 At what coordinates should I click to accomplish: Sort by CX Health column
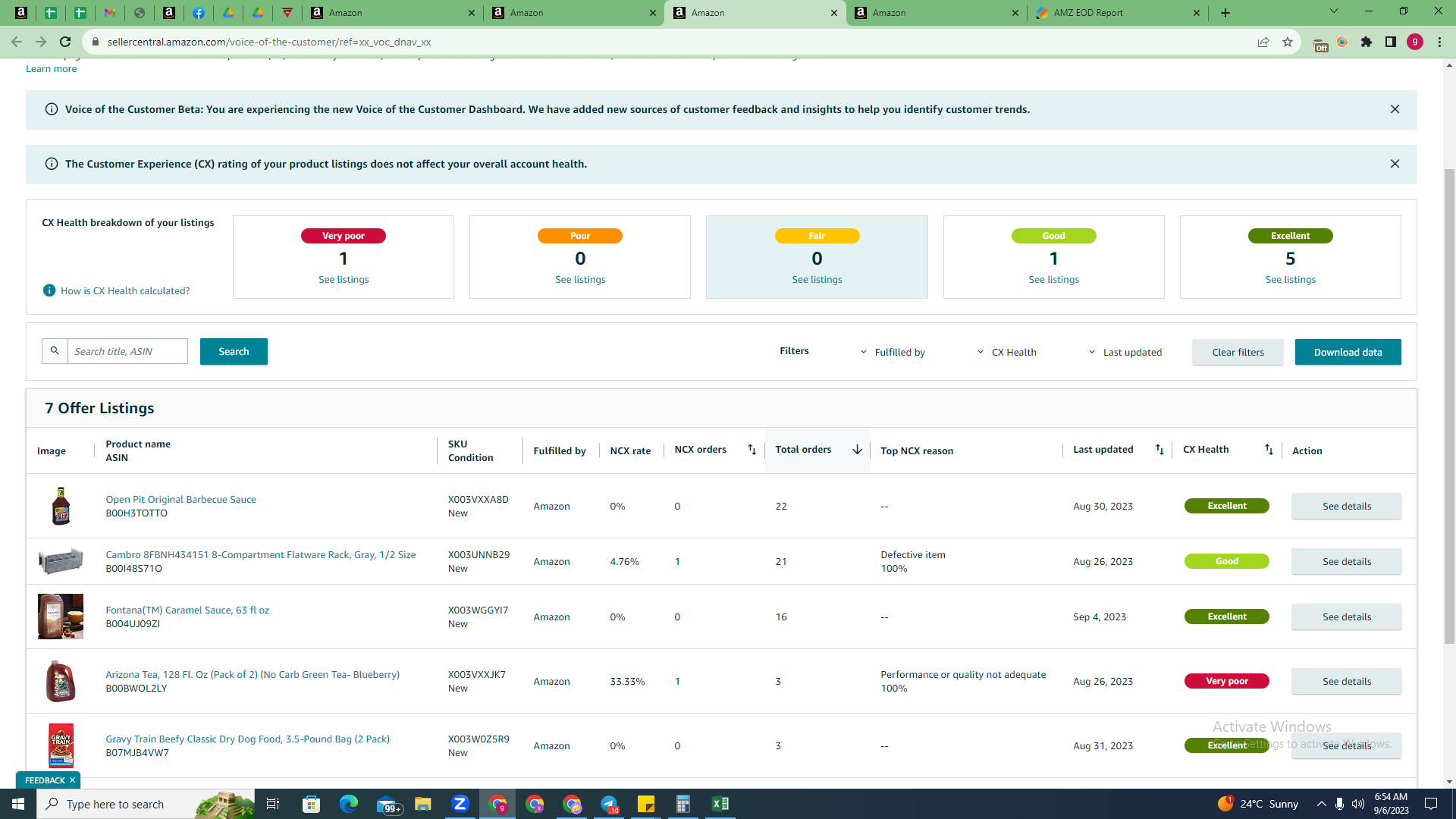(1269, 450)
